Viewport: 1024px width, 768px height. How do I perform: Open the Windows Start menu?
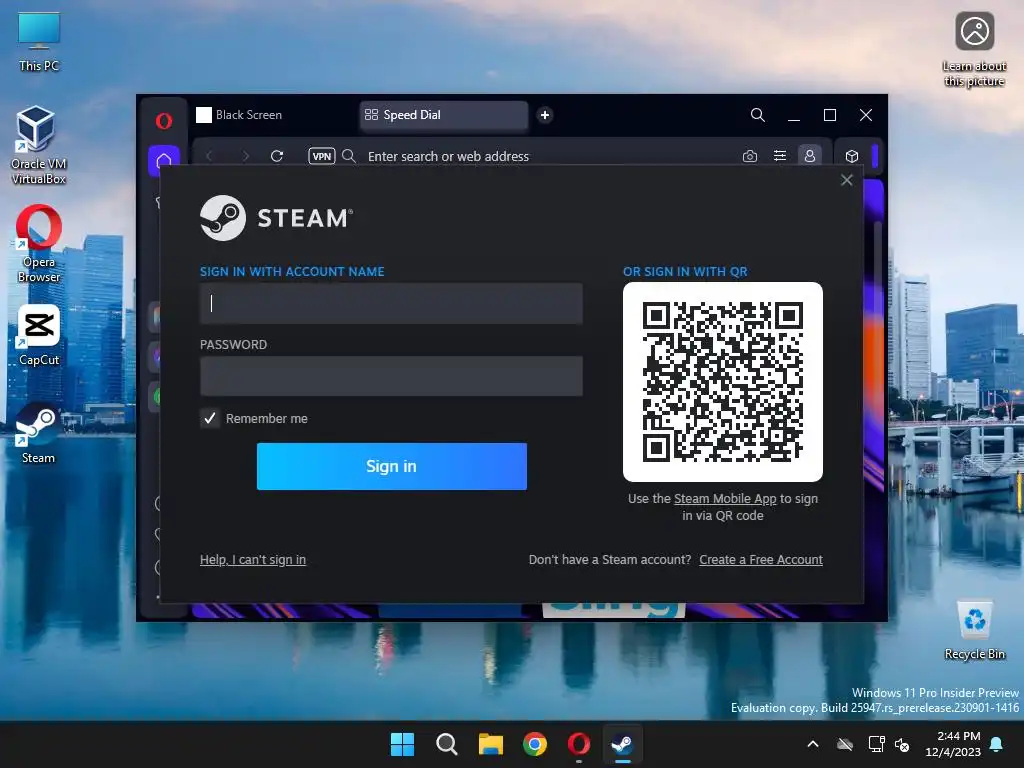point(402,744)
